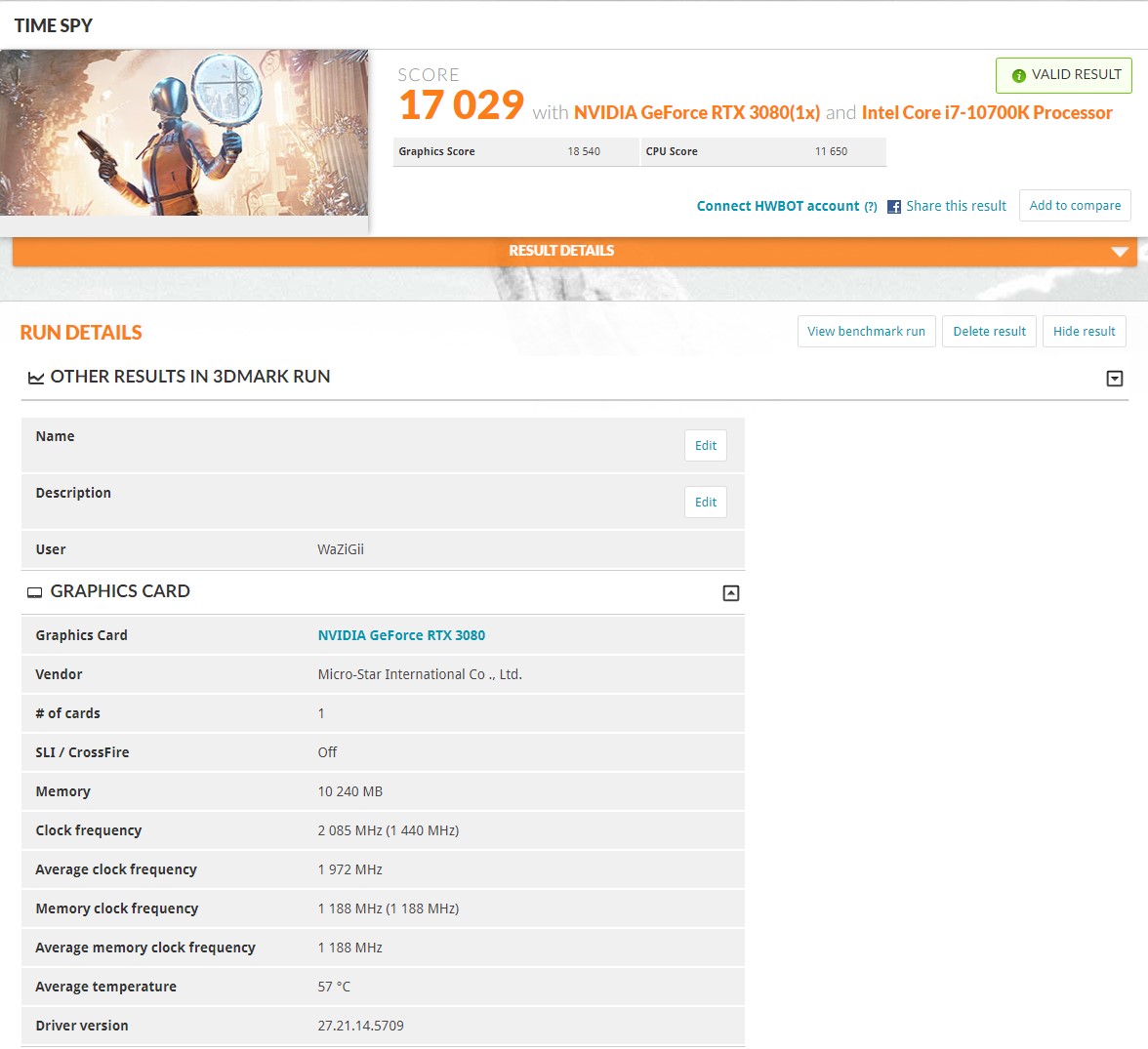Viewport: 1148px width, 1049px height.
Task: Click Average clock frequency 1 972 MHz value
Action: tap(349, 868)
